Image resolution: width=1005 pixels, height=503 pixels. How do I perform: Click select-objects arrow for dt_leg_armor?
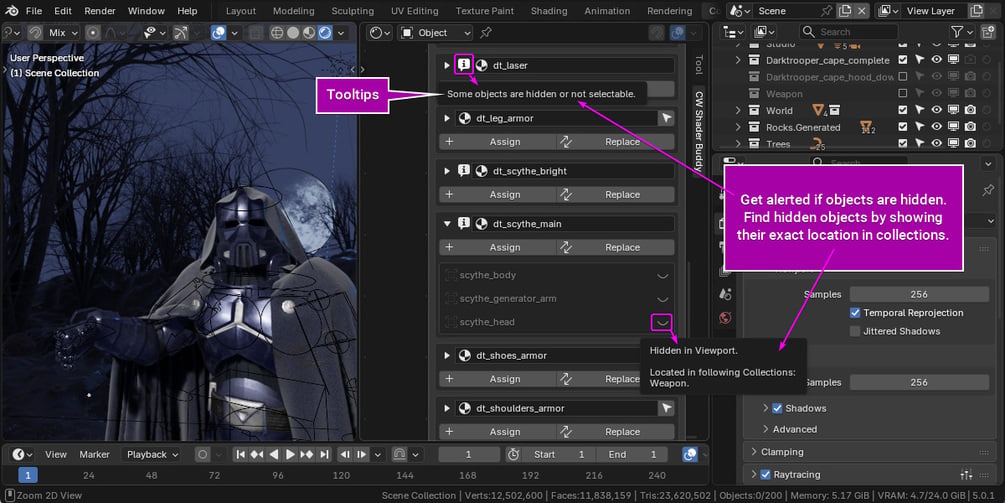tap(667, 119)
